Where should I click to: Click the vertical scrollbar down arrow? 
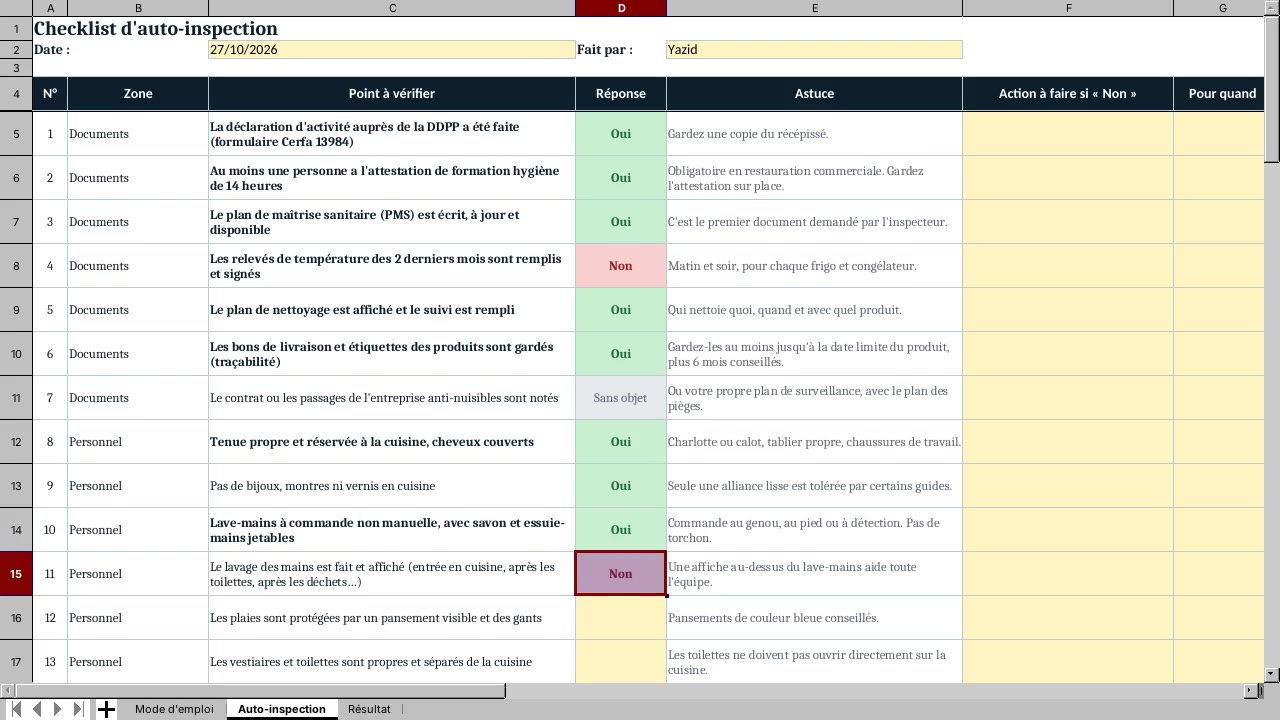[1272, 675]
